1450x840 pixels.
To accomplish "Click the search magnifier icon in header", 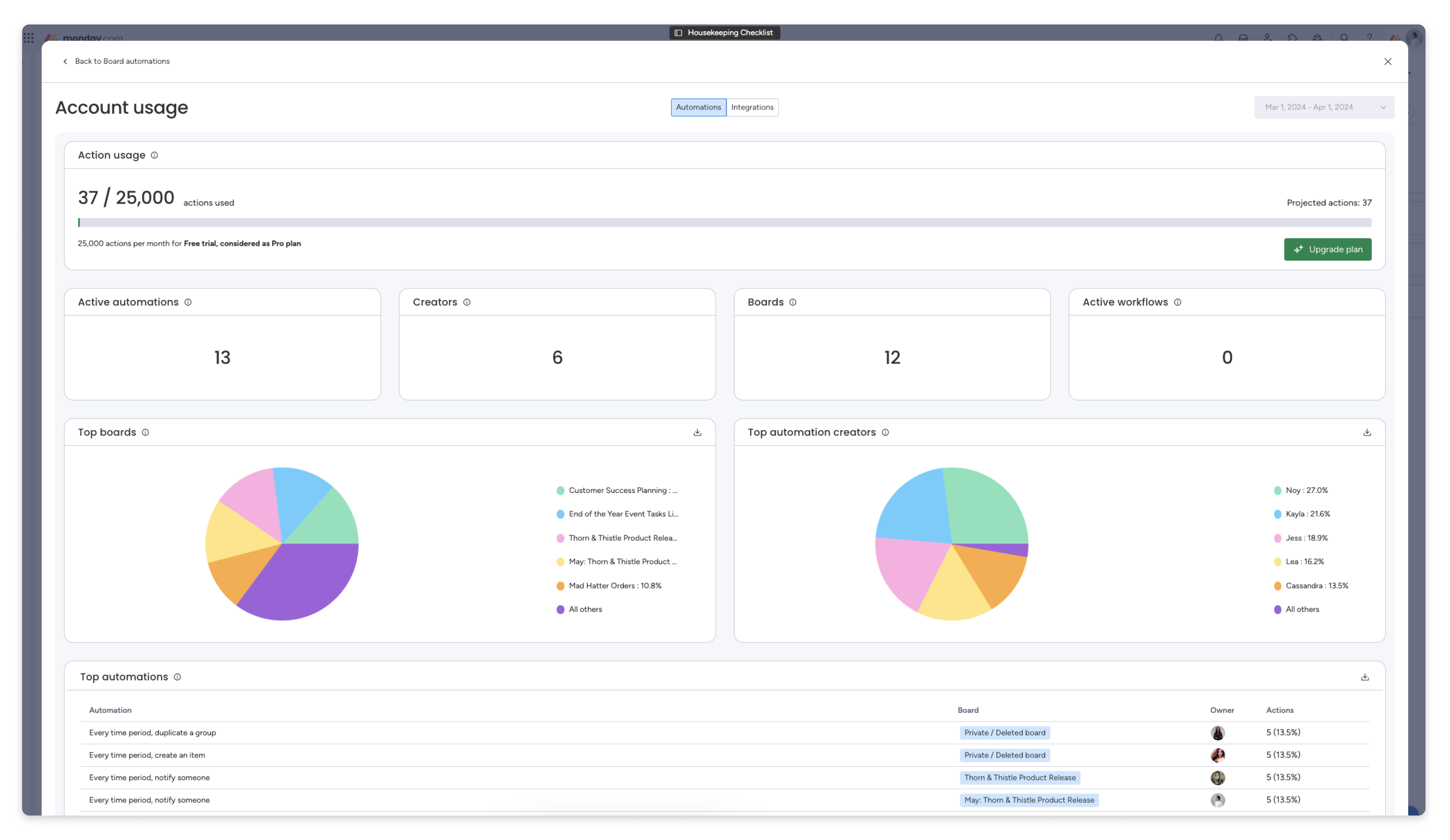I will (x=1344, y=37).
